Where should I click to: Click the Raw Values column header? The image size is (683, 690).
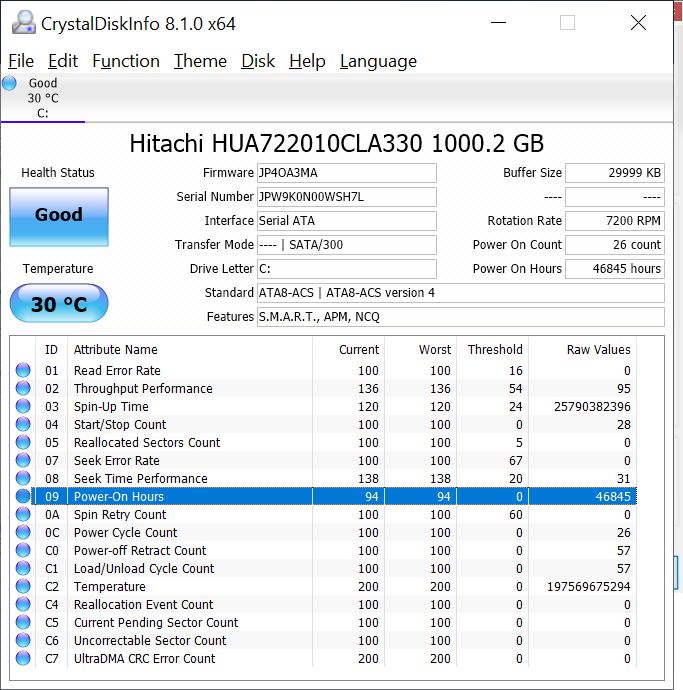point(583,349)
